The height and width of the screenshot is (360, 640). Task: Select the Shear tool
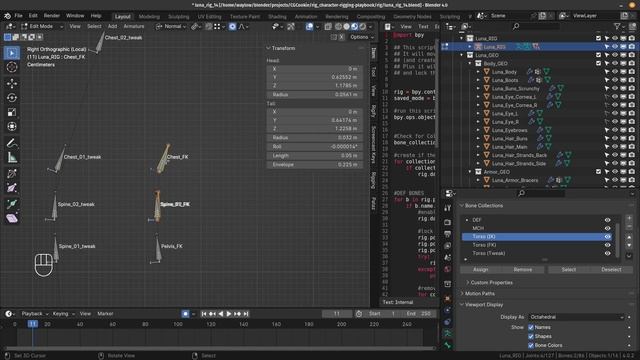click(x=12, y=218)
